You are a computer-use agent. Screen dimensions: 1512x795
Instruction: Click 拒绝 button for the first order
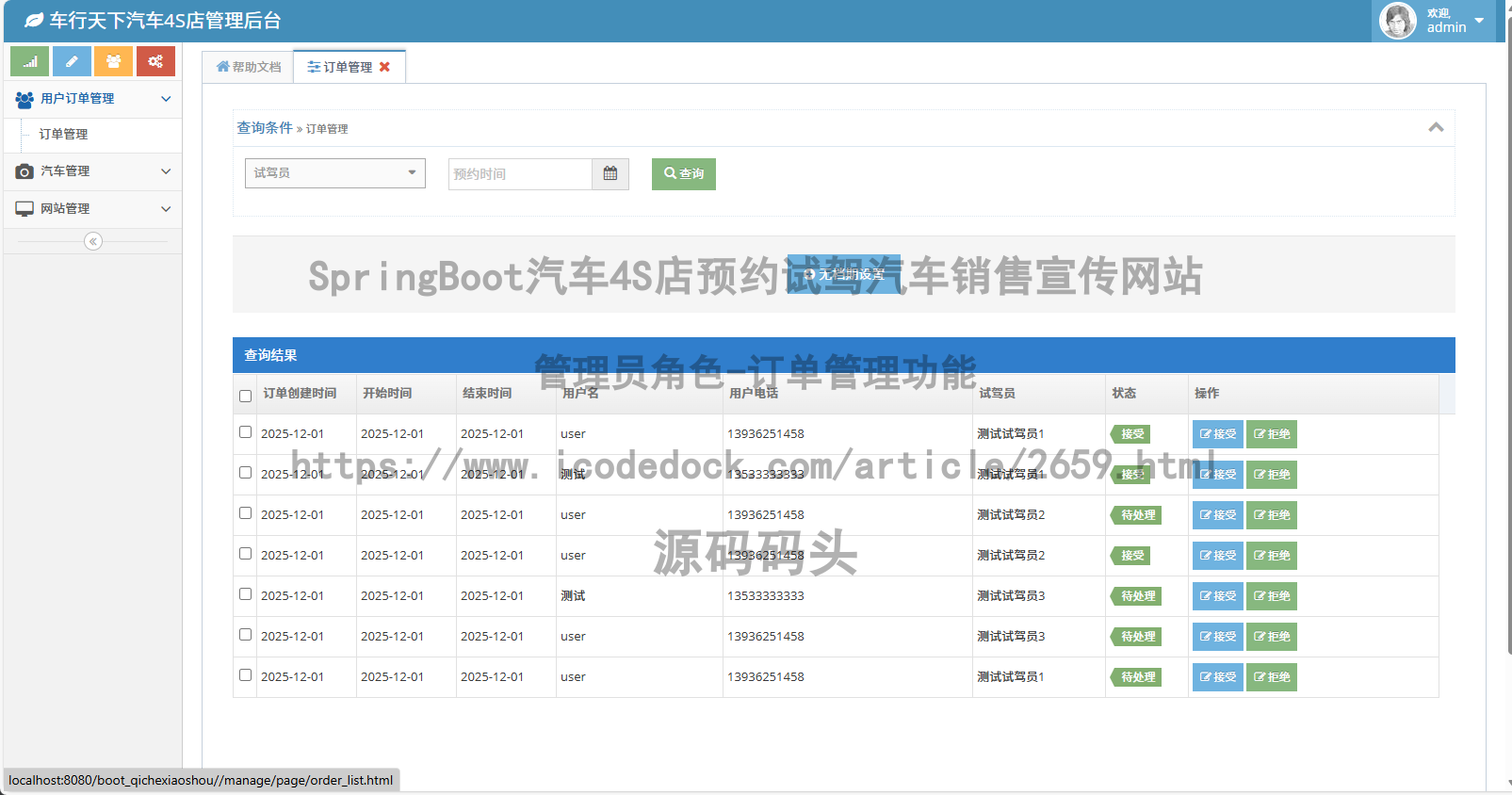point(1271,434)
